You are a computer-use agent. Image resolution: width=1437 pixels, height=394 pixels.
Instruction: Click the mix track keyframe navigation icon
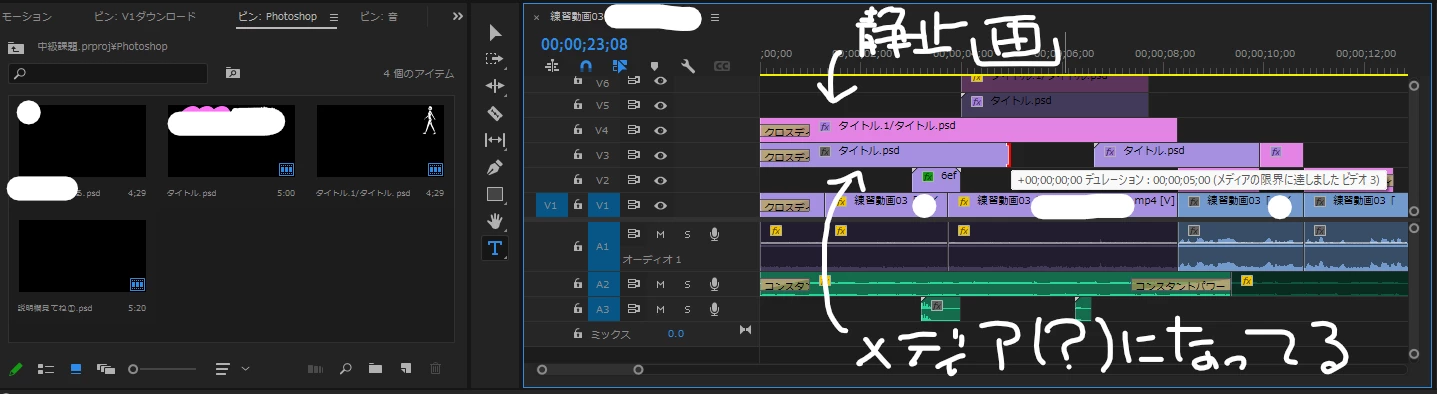[x=745, y=330]
